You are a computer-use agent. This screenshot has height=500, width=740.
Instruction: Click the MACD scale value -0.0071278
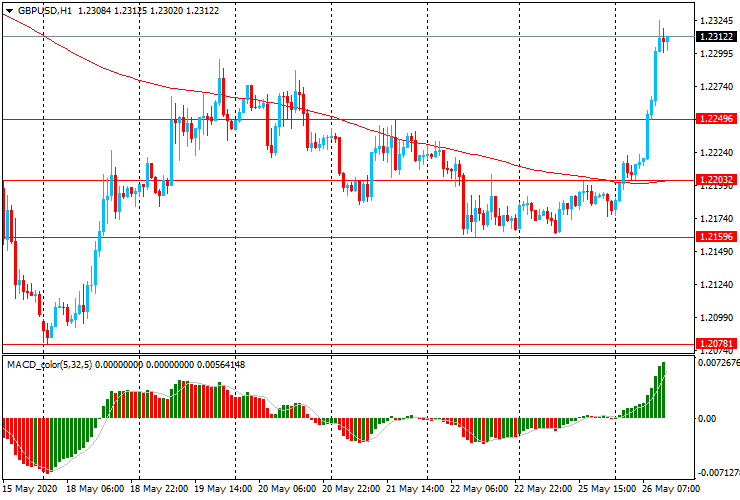[718, 473]
